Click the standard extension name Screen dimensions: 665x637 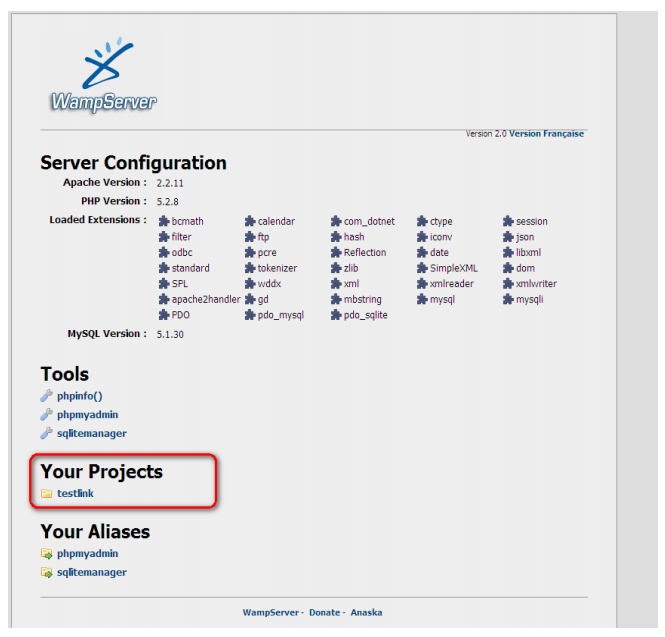tap(190, 268)
